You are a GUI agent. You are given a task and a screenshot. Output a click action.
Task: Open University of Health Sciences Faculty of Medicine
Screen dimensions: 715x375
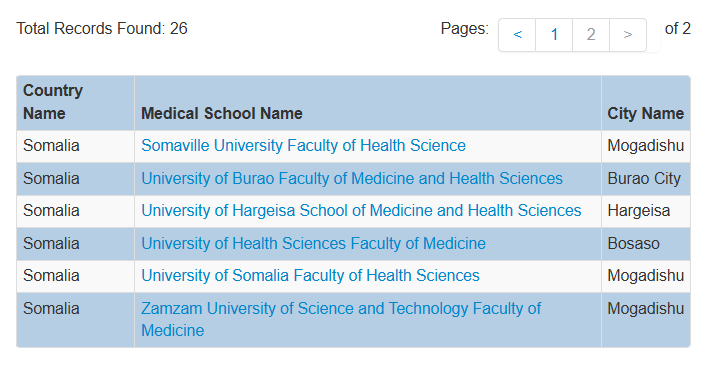click(x=313, y=243)
